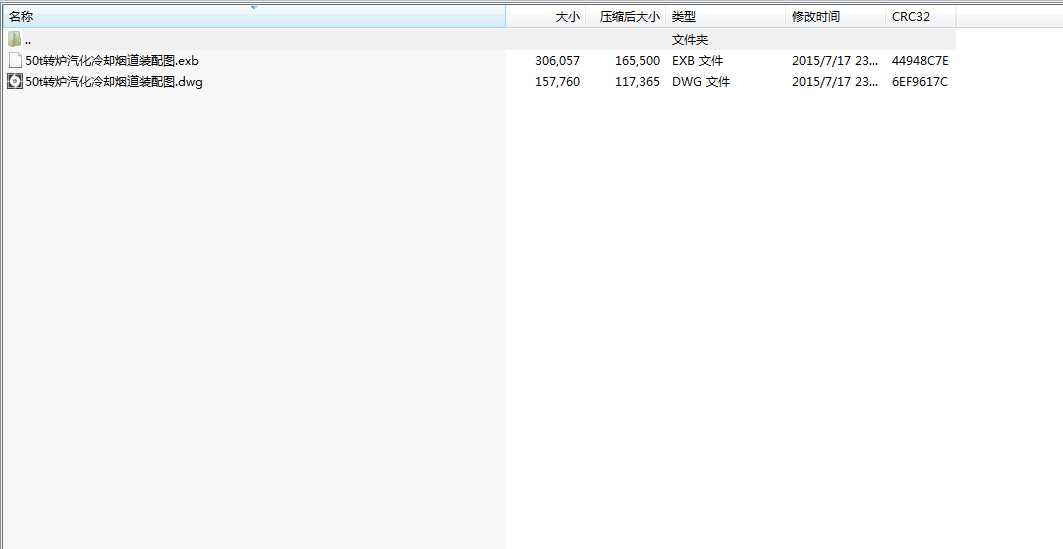Image resolution: width=1063 pixels, height=549 pixels.
Task: Select 50t转炉汽化冷却烟道装配图.exb file name
Action: 112,61
